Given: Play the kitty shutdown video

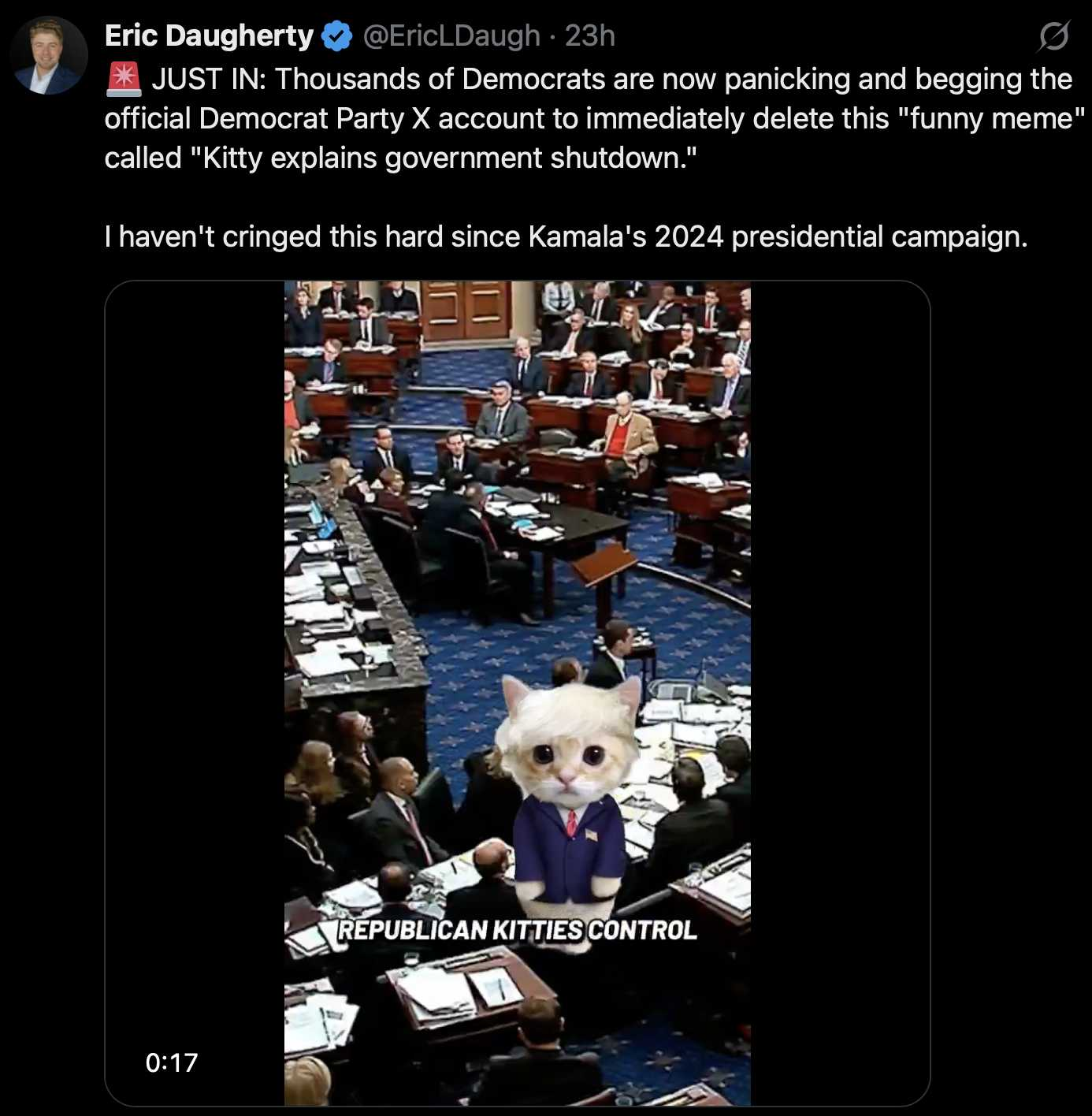Looking at the screenshot, I should click(517, 693).
